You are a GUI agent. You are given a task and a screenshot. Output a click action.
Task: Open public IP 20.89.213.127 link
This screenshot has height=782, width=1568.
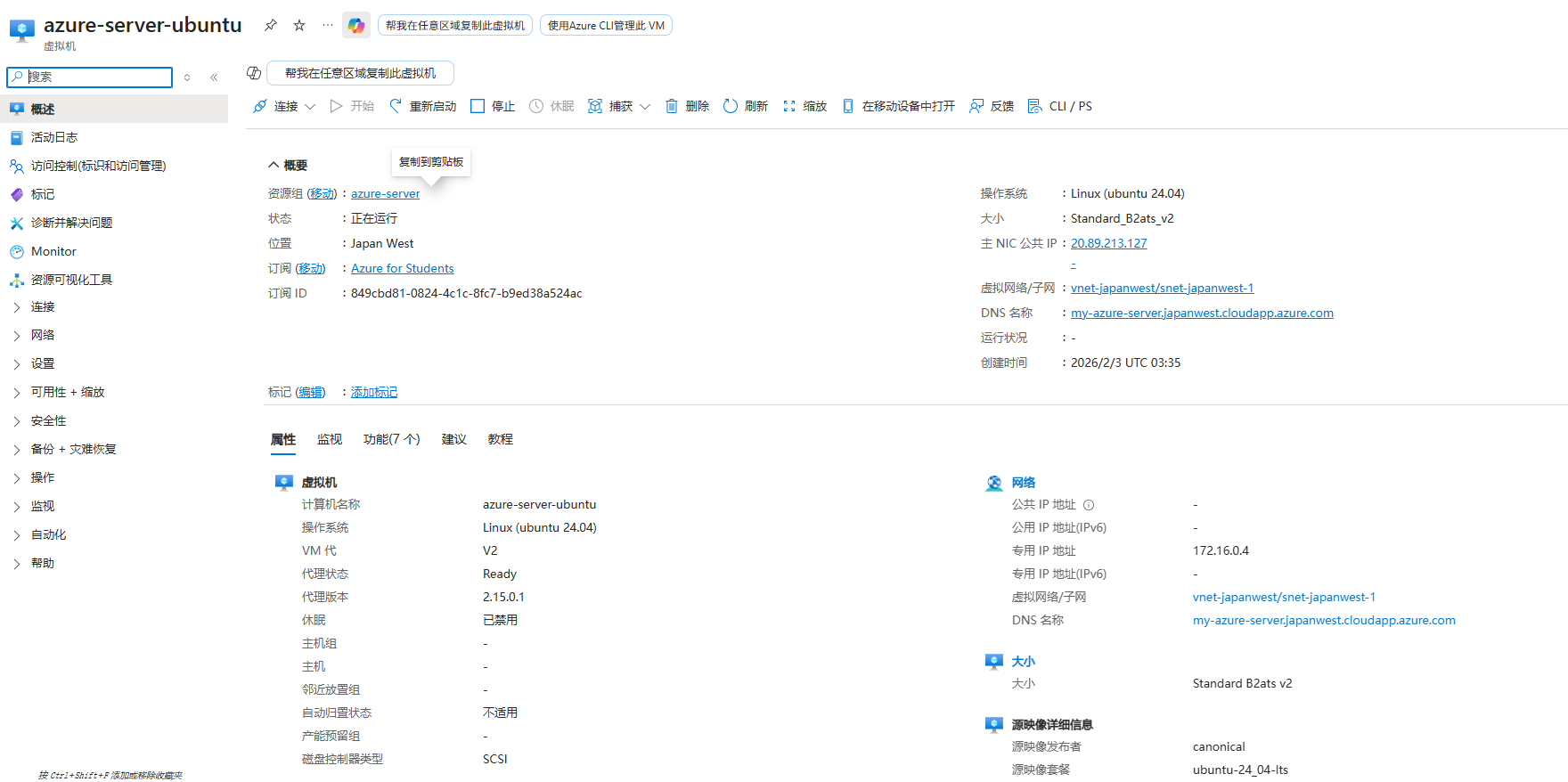(1109, 243)
